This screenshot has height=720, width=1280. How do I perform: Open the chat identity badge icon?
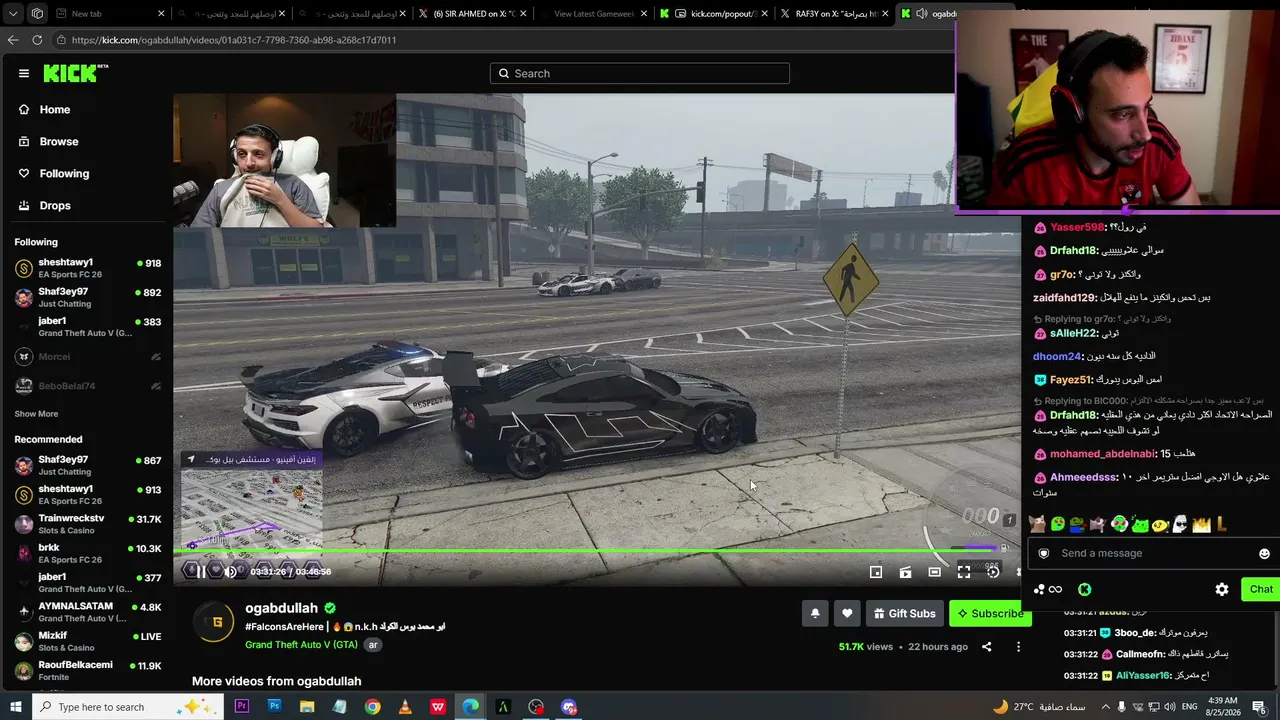point(1044,553)
